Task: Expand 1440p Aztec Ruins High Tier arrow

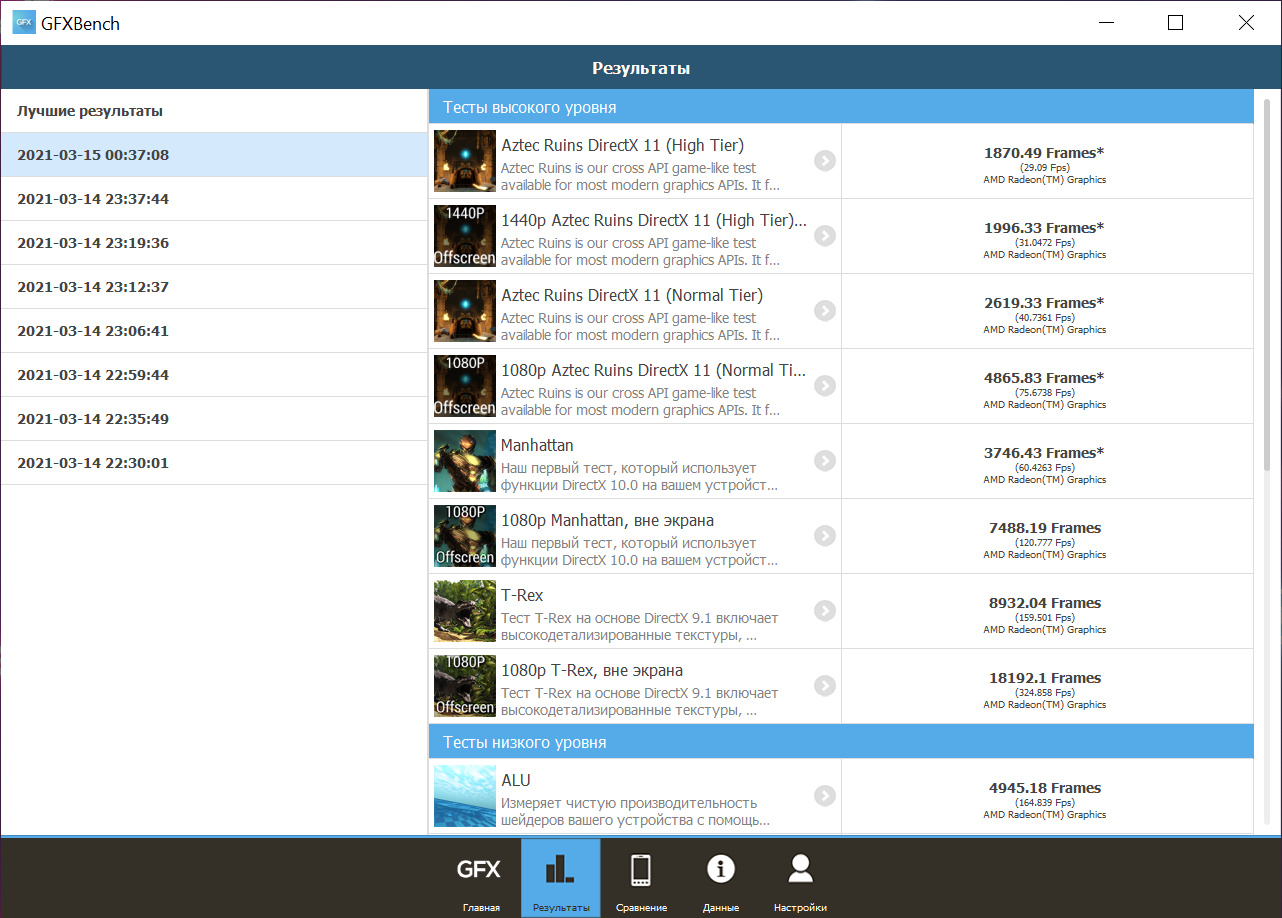Action: pos(824,236)
